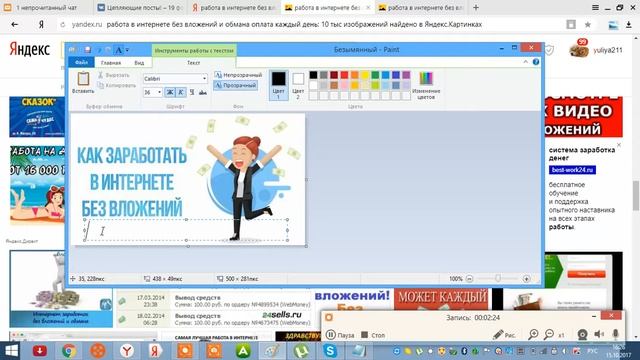
Task: Switch to the '1 непрочитанный чат' browser tab
Action: click(x=46, y=7)
